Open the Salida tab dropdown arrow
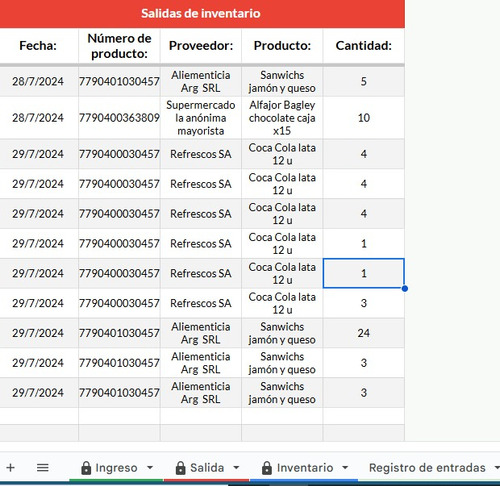Screen dimensions: 500x486 coord(236,468)
